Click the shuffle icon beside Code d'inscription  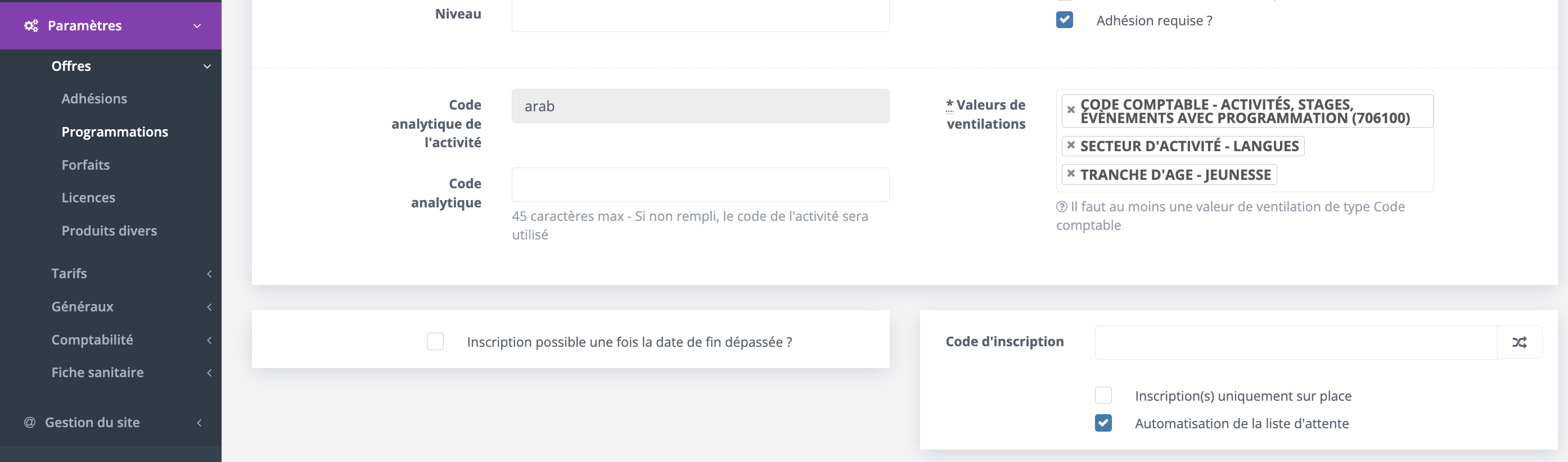[1519, 343]
